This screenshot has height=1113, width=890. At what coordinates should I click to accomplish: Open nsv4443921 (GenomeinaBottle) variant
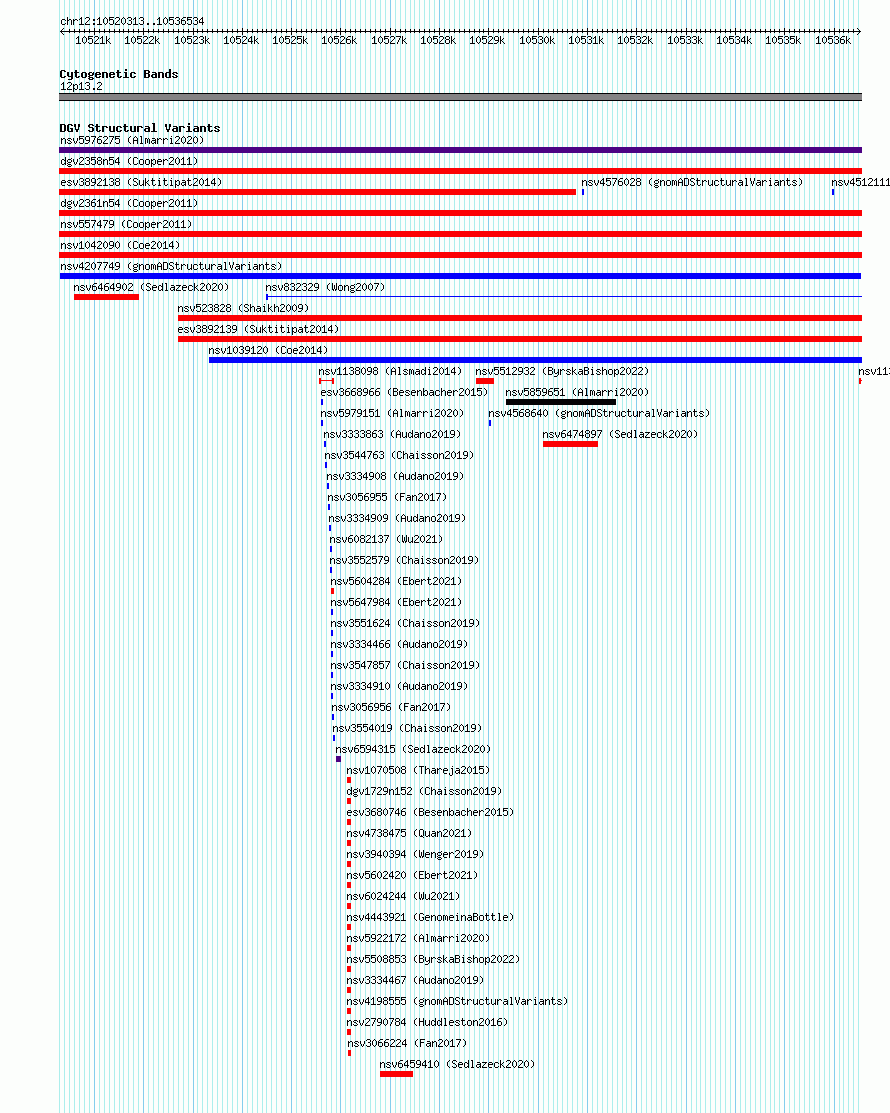pos(430,917)
